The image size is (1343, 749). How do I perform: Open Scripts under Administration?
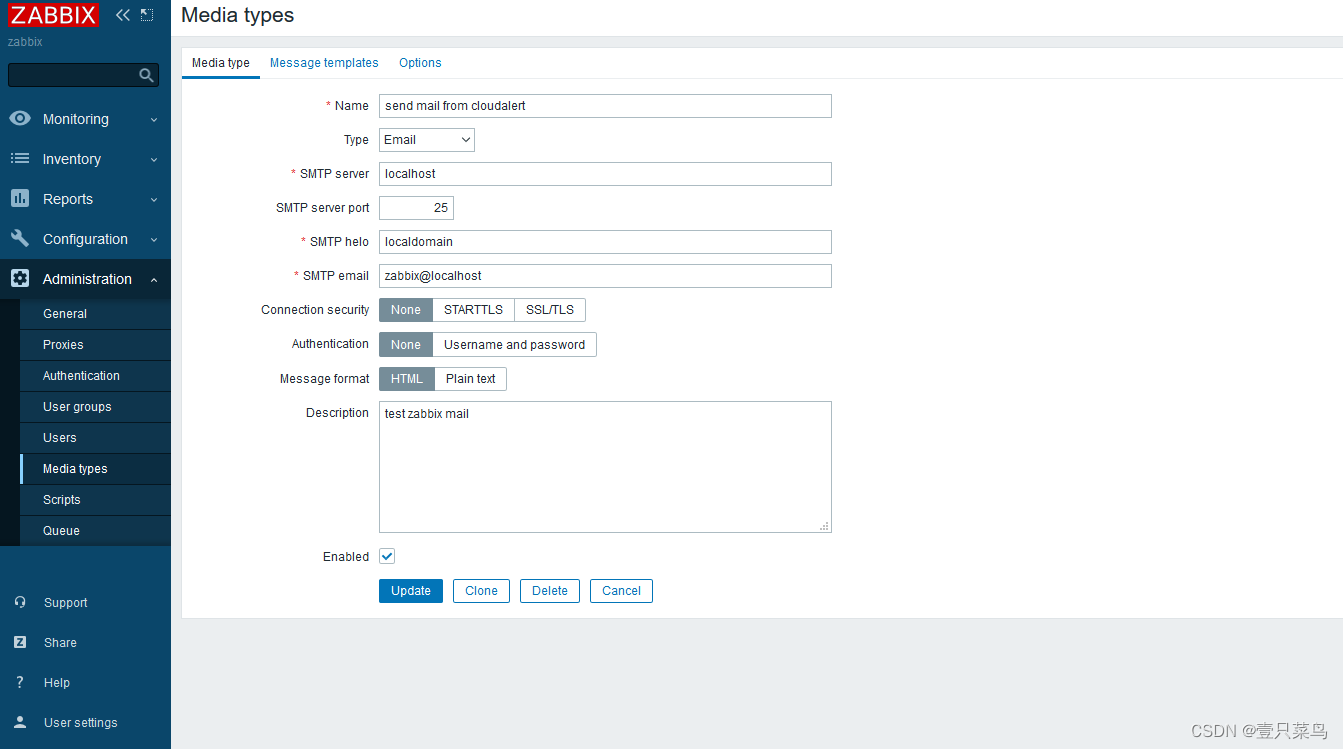tap(95, 499)
